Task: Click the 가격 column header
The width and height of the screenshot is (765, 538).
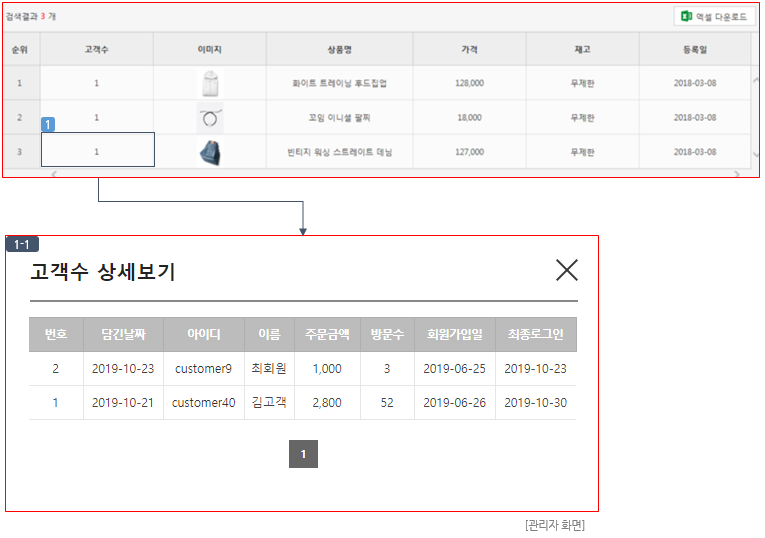Action: pyautogui.click(x=469, y=50)
